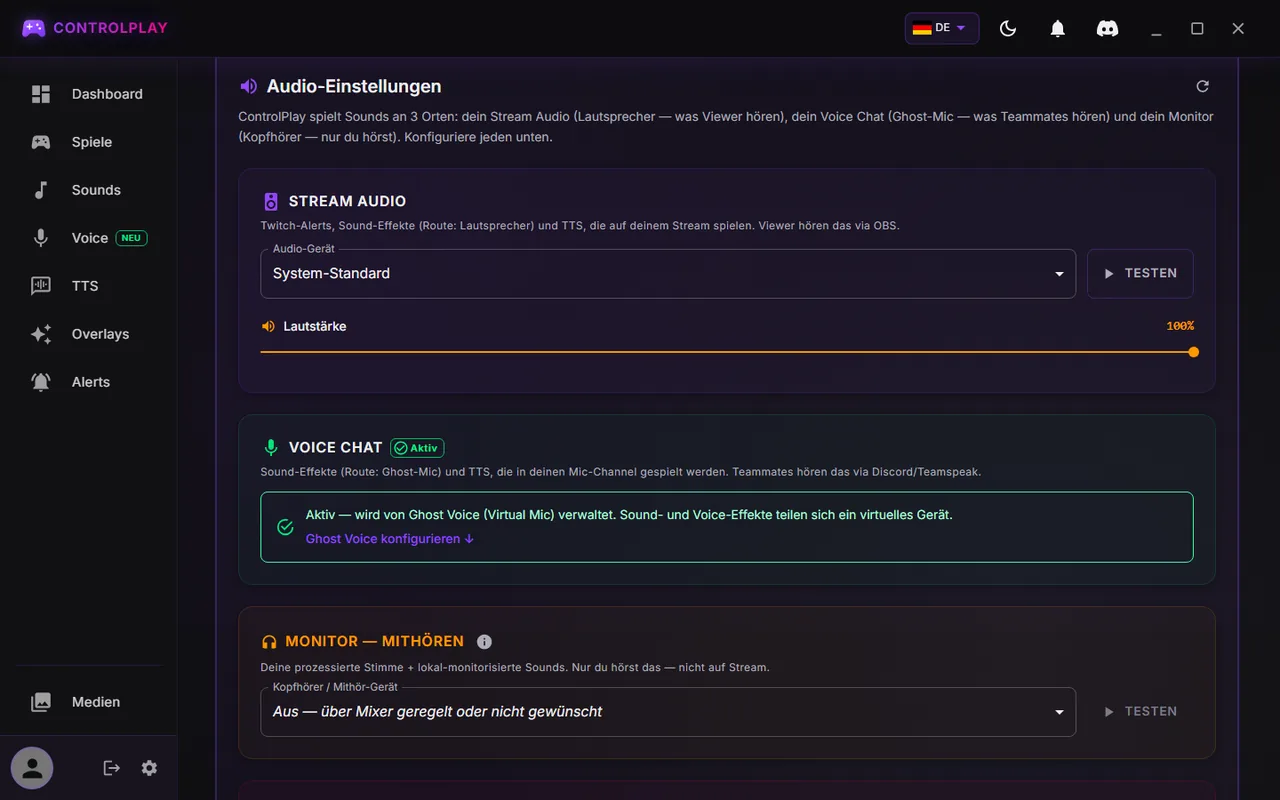Image resolution: width=1280 pixels, height=800 pixels.
Task: Open the DE language selector dropdown
Action: pos(942,28)
